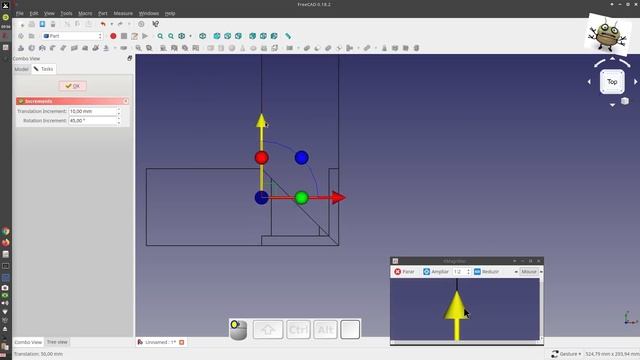Open the Mouse dropdown in magnifier window
Screen dimensions: 640x360
coord(529,271)
